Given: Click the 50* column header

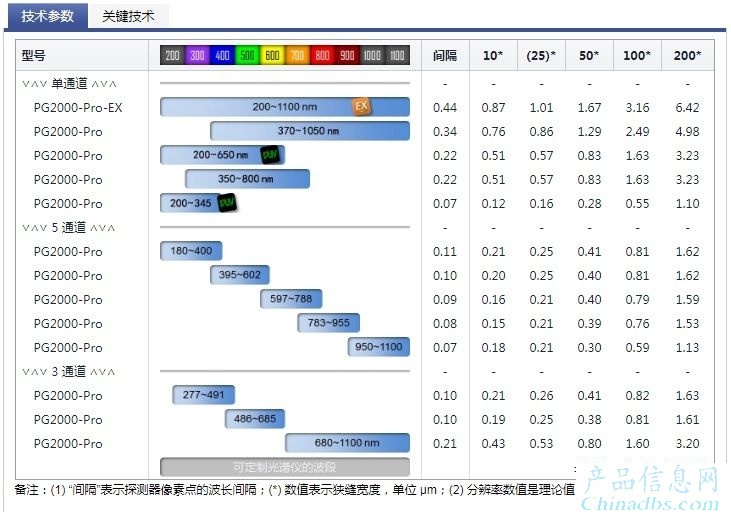Looking at the screenshot, I should [589, 55].
